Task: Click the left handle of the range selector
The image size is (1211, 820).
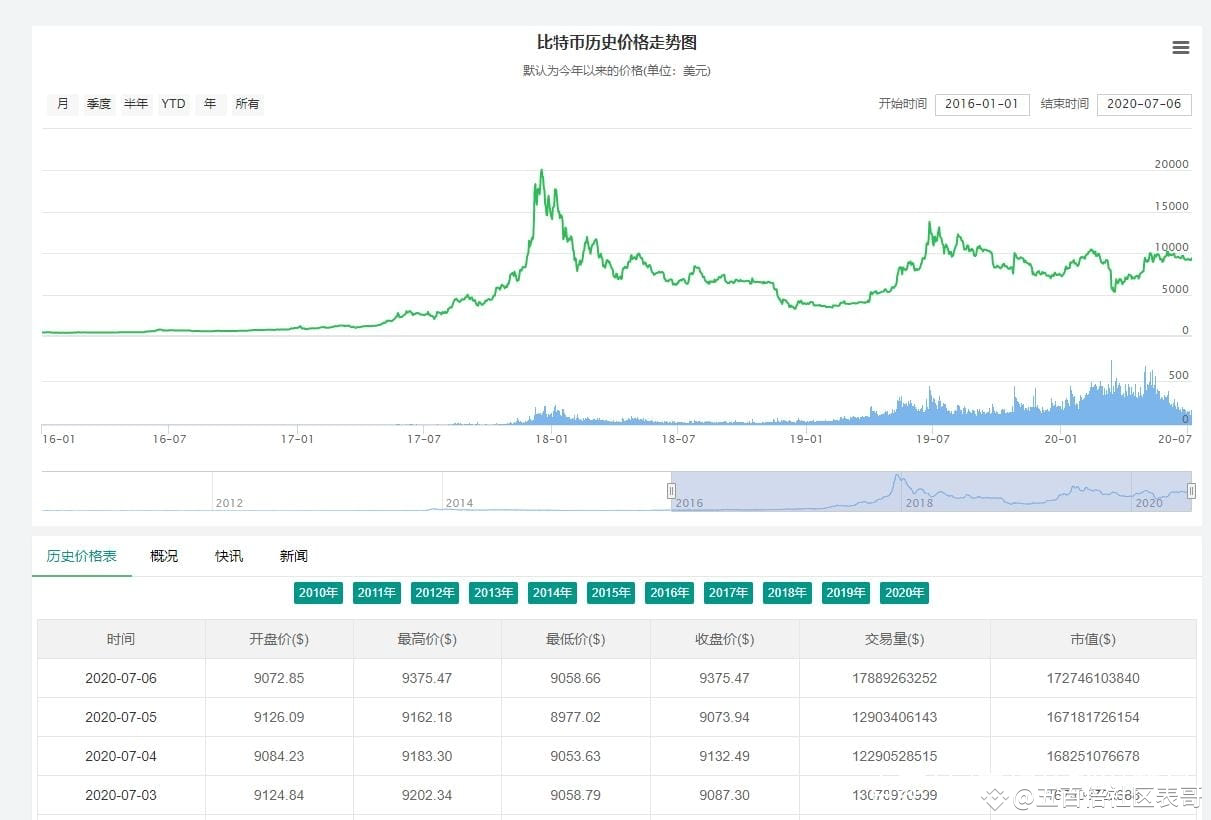Action: [x=671, y=490]
